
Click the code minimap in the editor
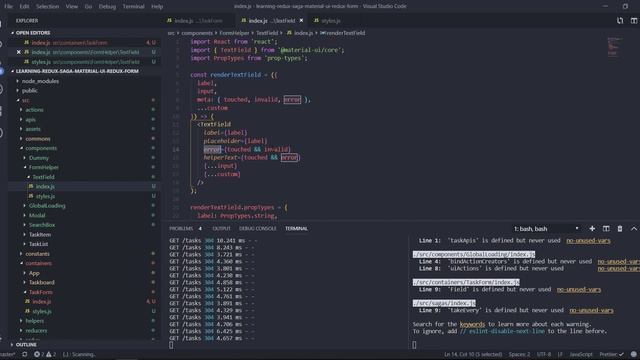pos(614,46)
